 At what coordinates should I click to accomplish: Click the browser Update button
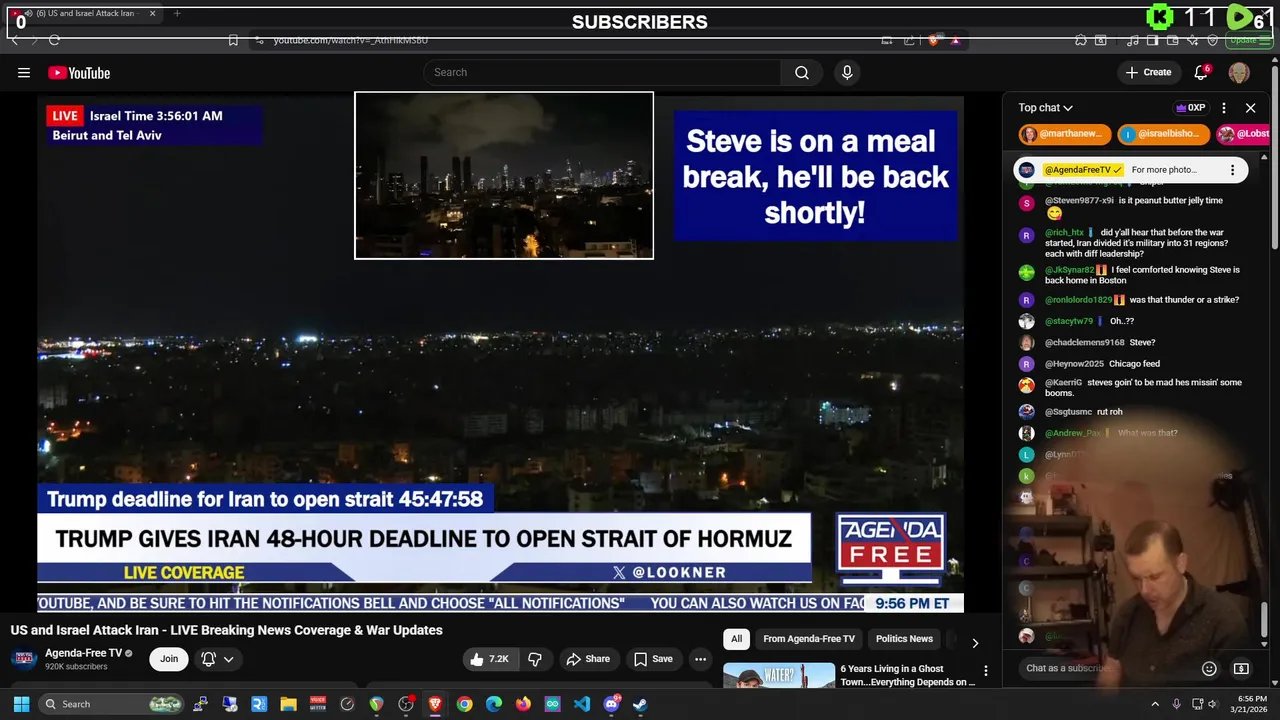point(1250,40)
